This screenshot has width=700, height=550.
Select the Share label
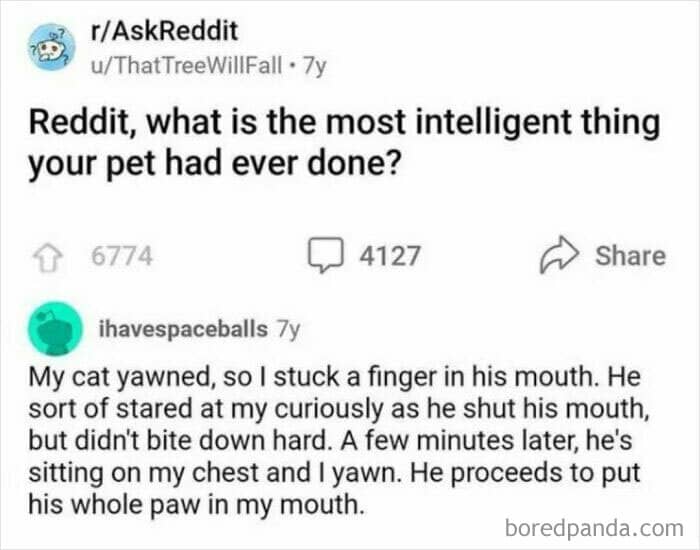[630, 256]
